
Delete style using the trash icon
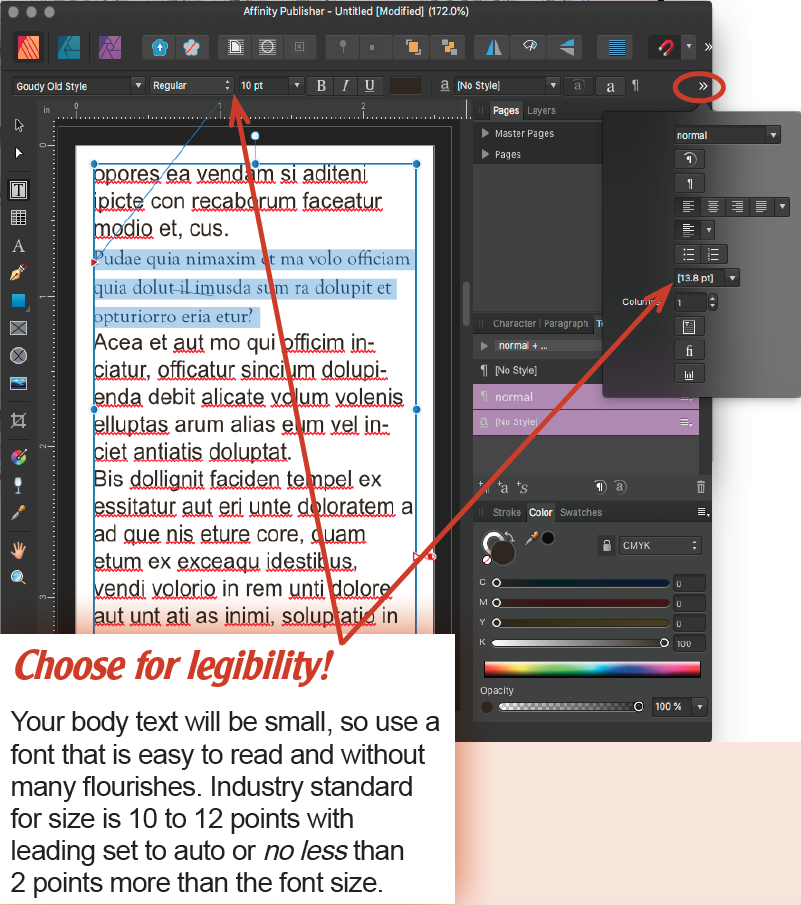point(700,487)
